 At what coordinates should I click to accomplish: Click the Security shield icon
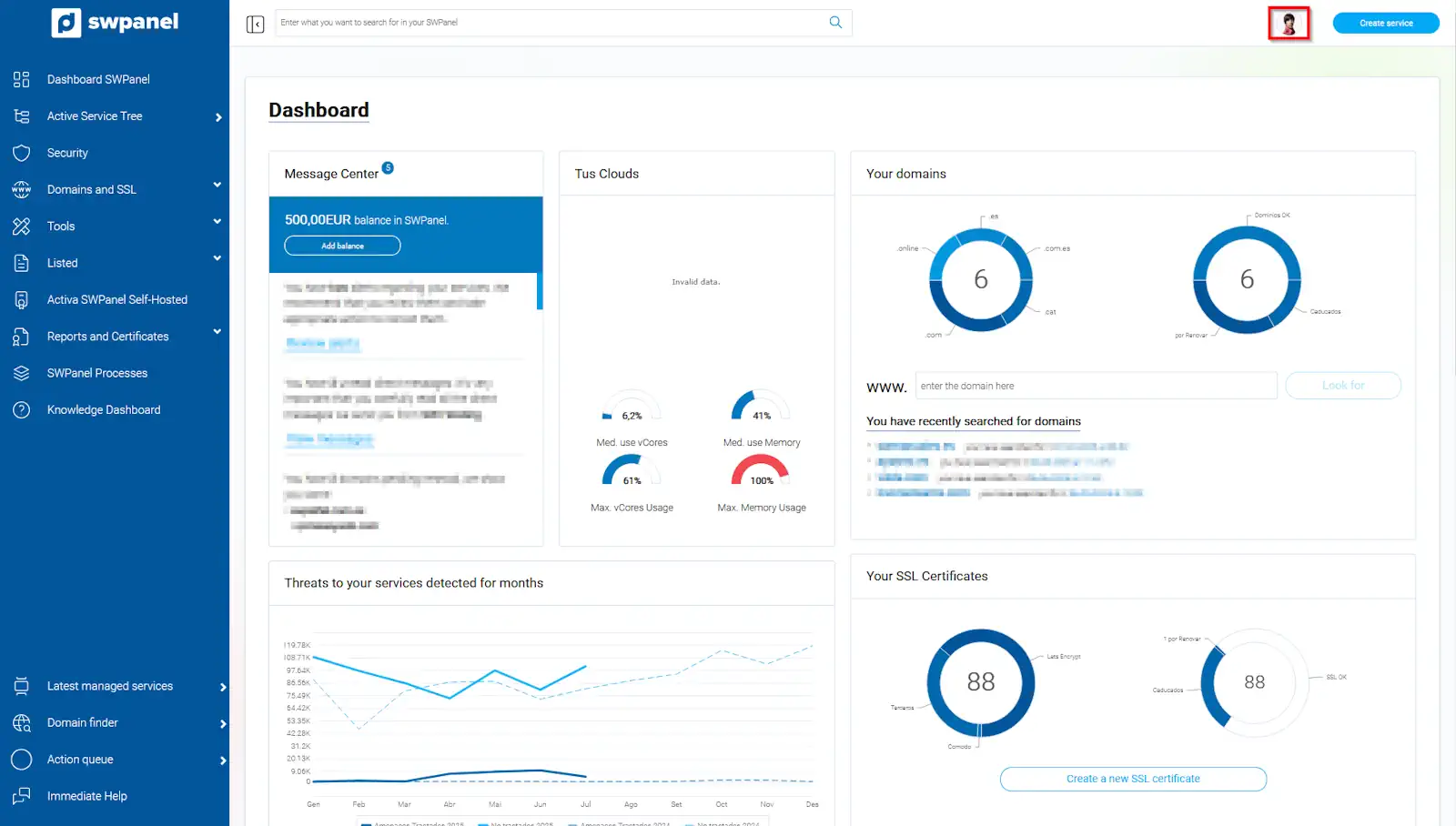(x=22, y=153)
